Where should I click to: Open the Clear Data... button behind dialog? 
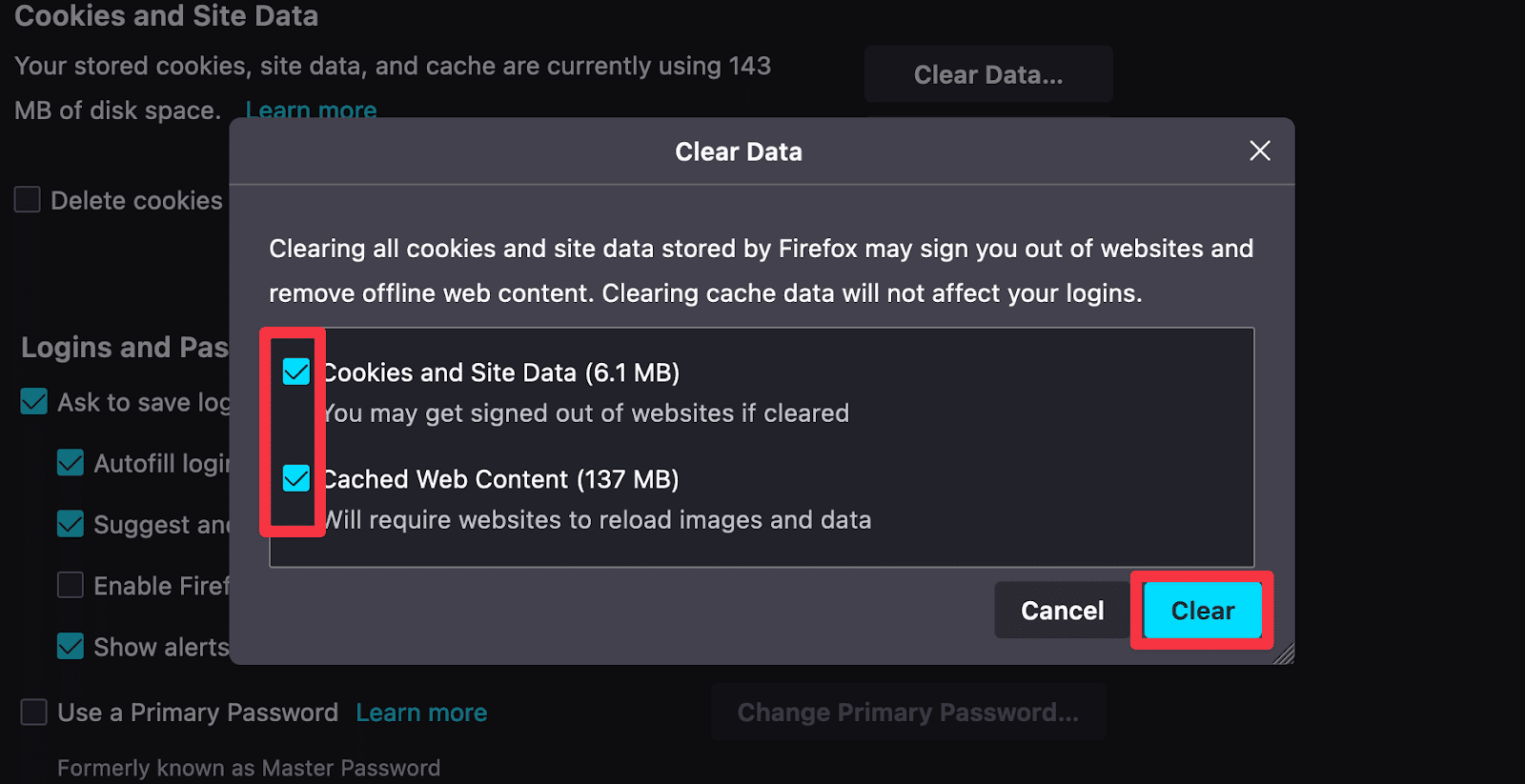(x=988, y=74)
